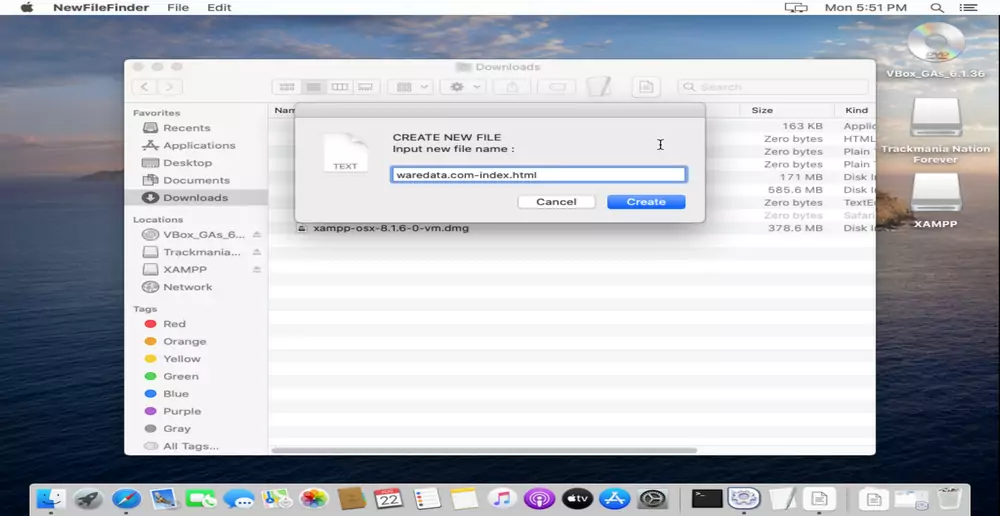The width and height of the screenshot is (1000, 516).
Task: Open Photos from the Dock
Action: (x=313, y=498)
